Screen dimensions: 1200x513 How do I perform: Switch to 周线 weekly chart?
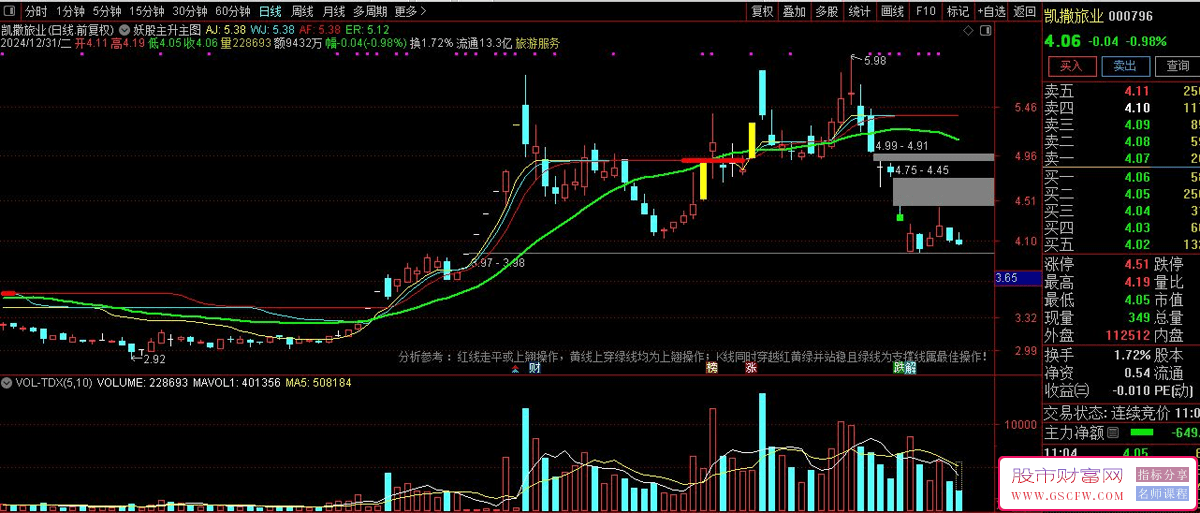pos(303,12)
